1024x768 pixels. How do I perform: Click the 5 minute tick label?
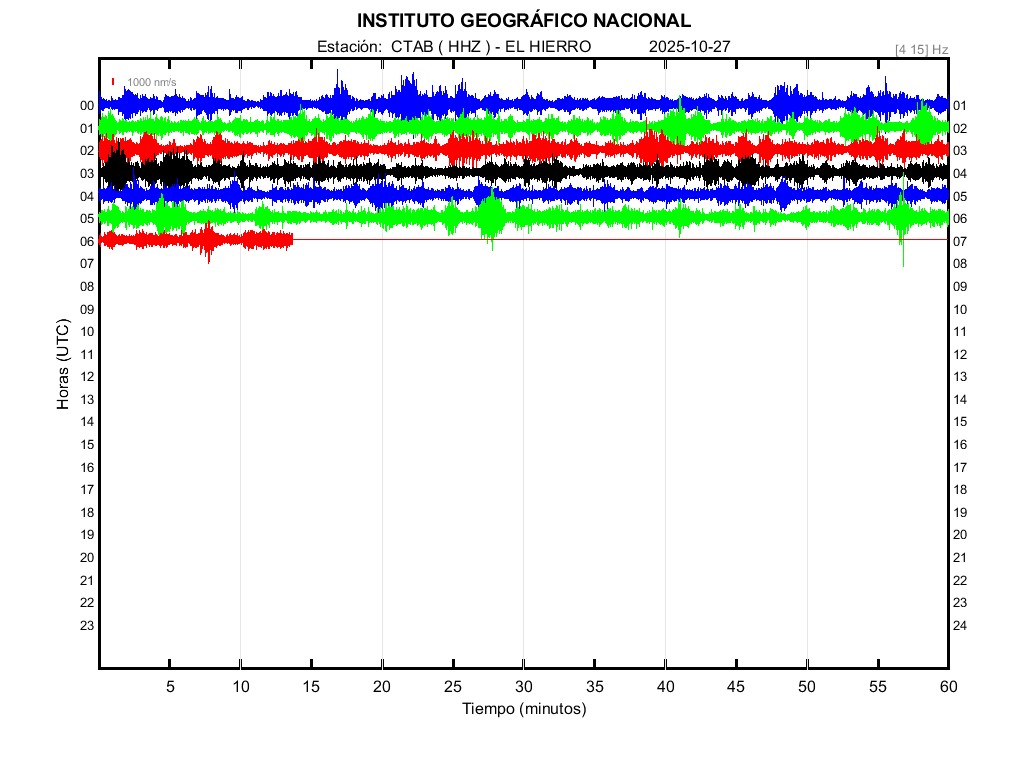point(170,687)
